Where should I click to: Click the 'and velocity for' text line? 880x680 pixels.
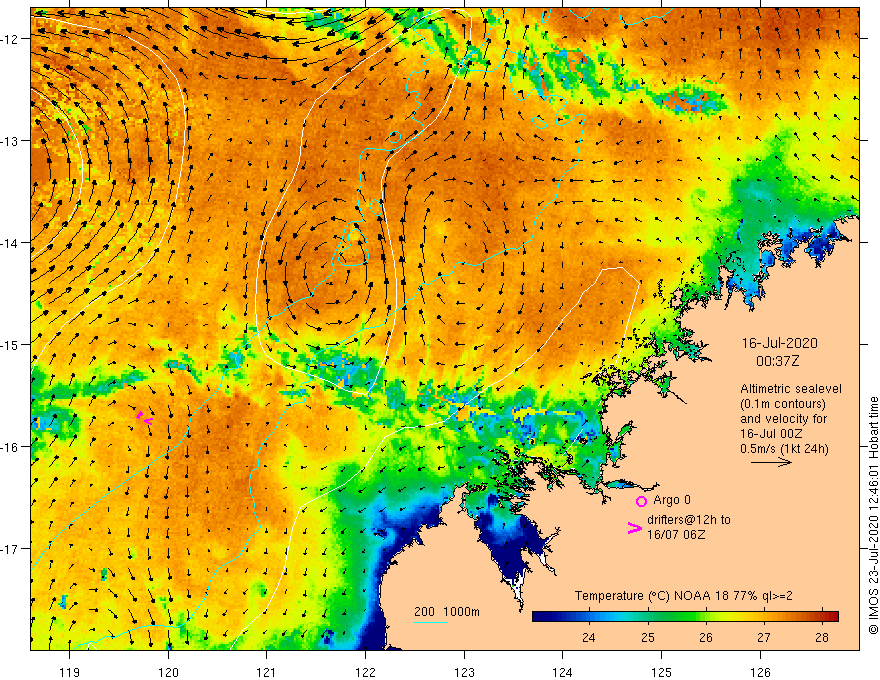pos(783,419)
